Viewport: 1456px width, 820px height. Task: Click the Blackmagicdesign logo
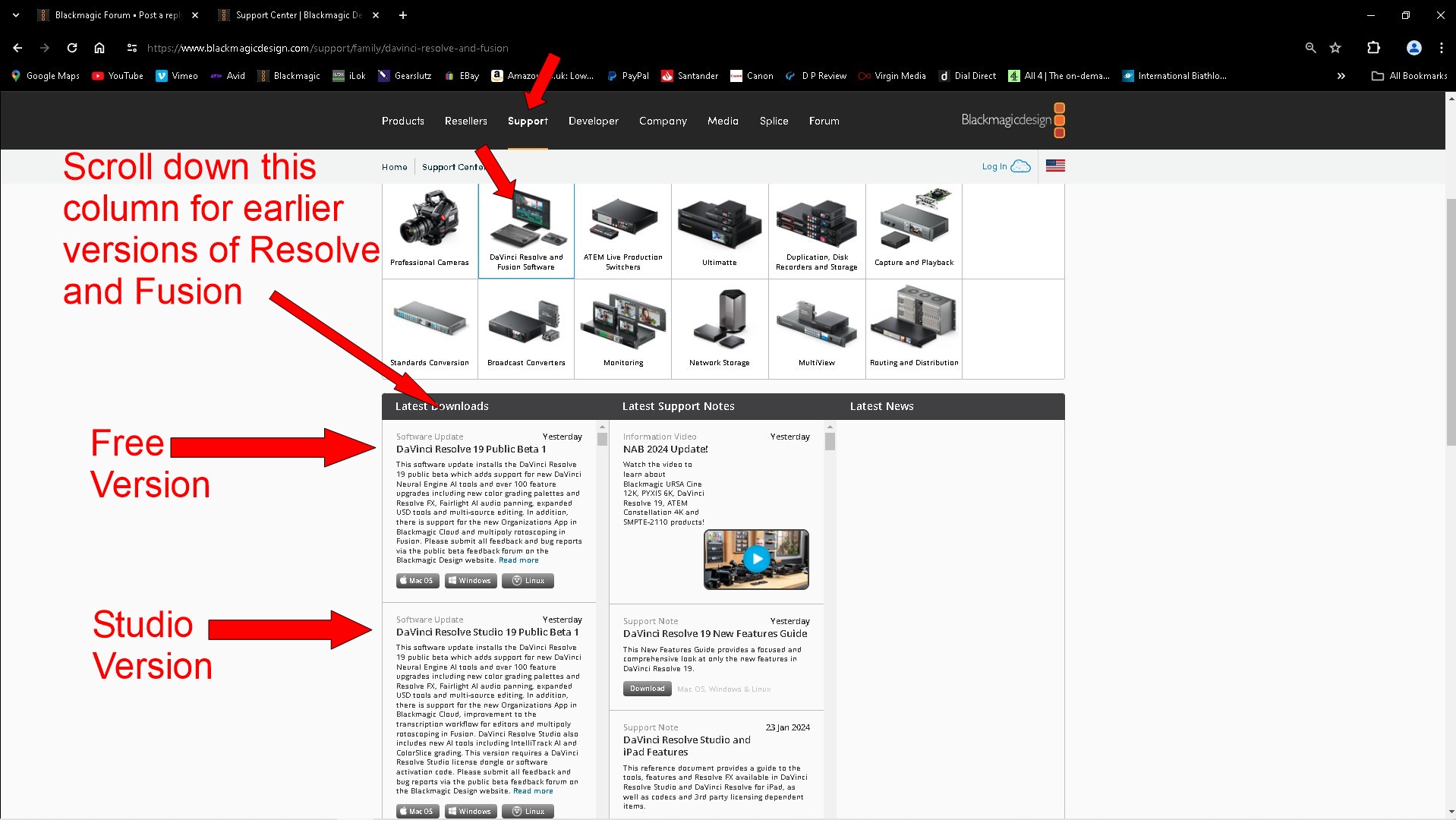tap(1013, 120)
